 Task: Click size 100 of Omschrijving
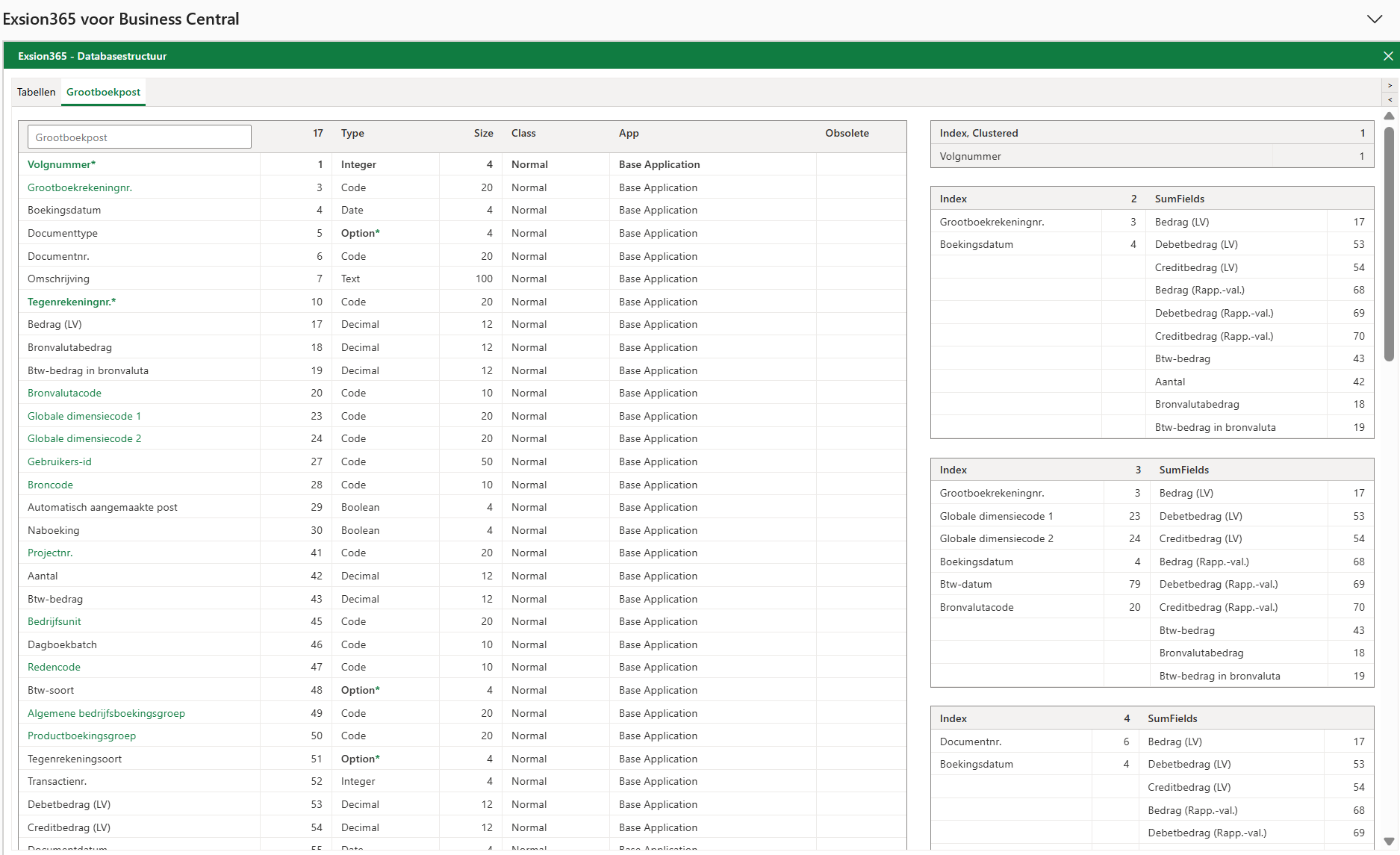point(484,279)
